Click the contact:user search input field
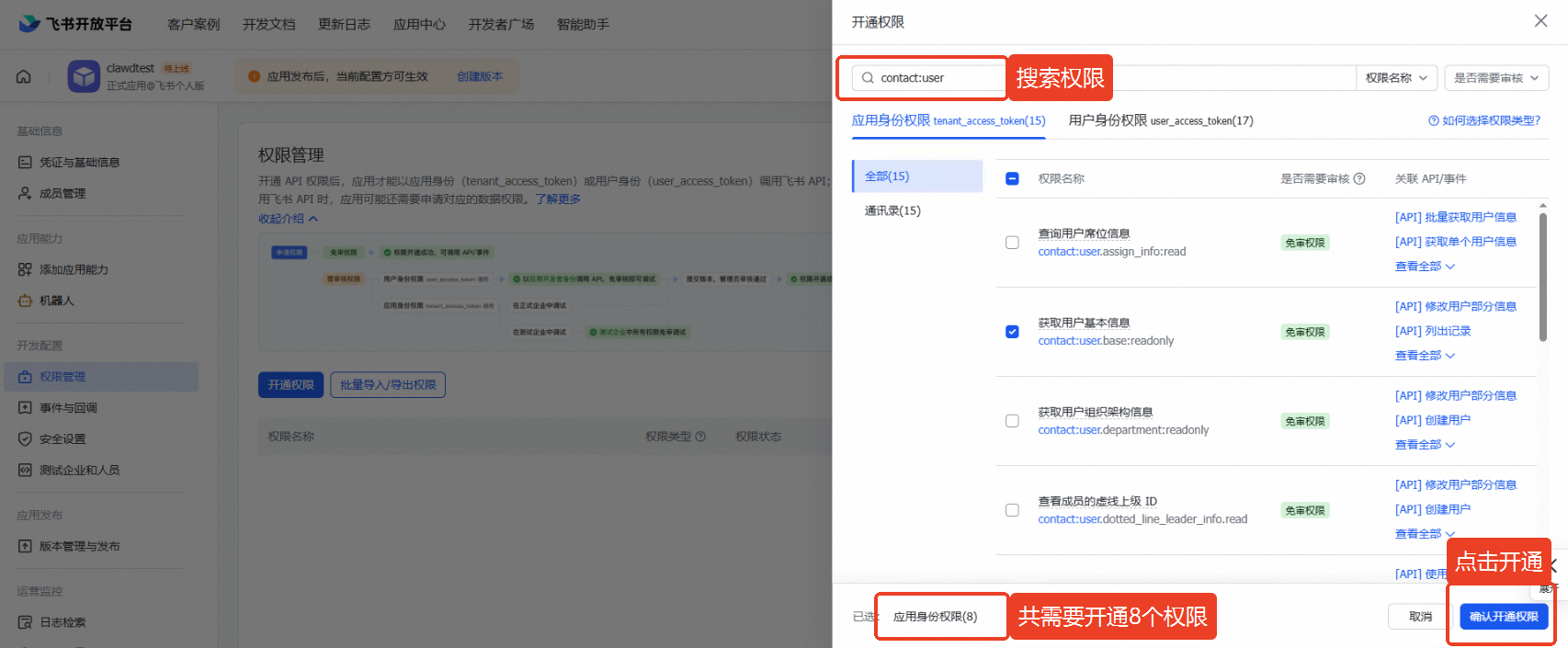The height and width of the screenshot is (648, 1568). pos(1105,78)
